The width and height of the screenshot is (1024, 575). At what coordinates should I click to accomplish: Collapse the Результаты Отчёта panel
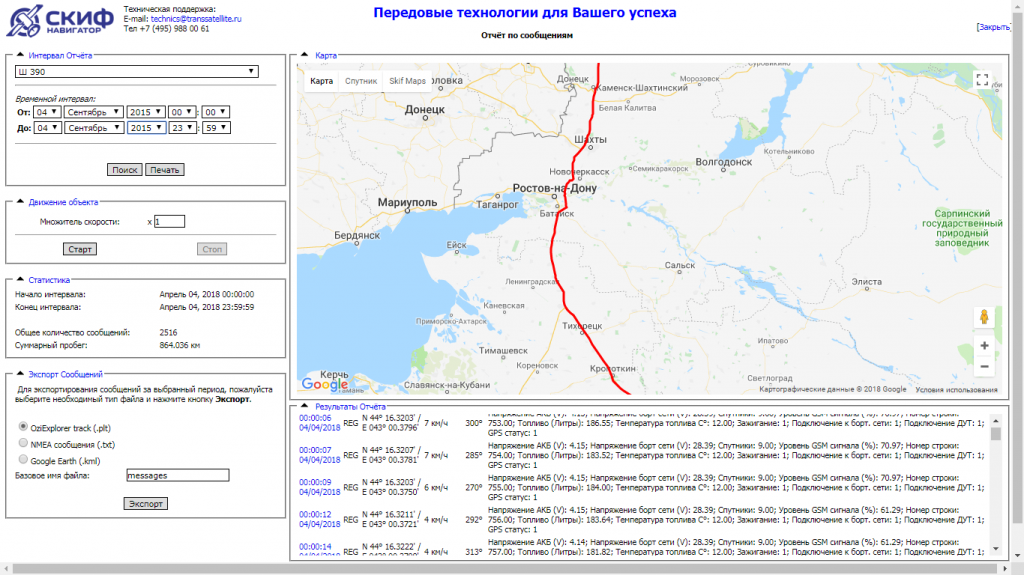pos(304,406)
